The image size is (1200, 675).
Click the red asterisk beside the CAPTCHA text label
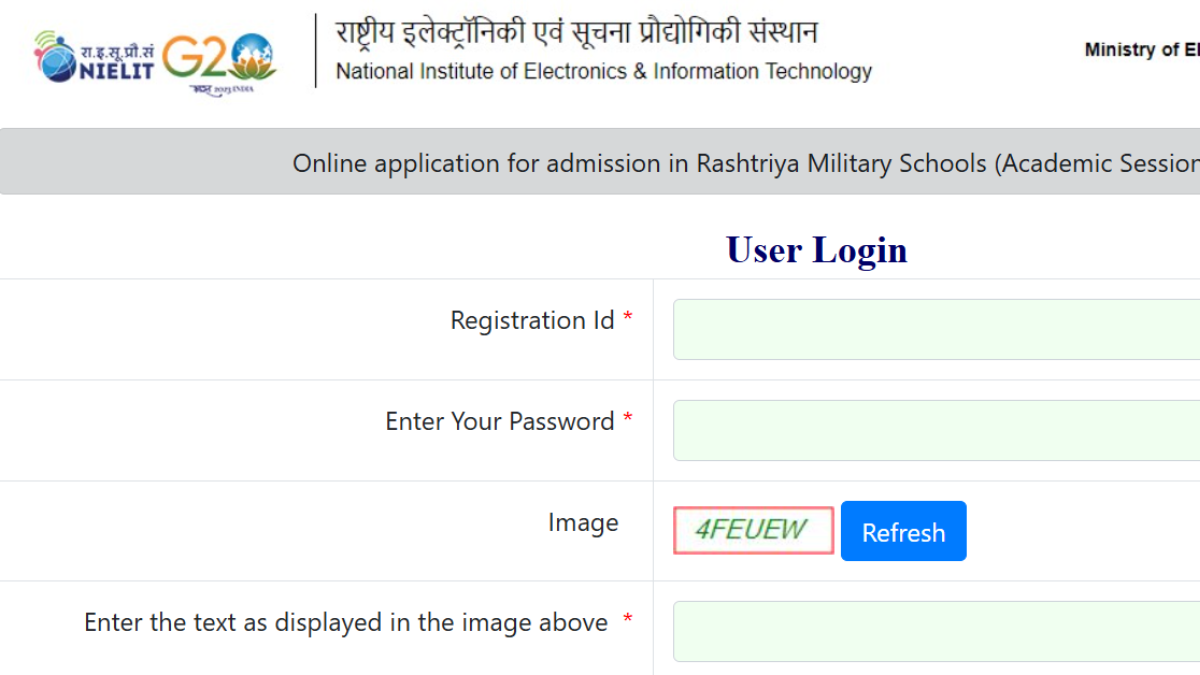[x=628, y=620]
